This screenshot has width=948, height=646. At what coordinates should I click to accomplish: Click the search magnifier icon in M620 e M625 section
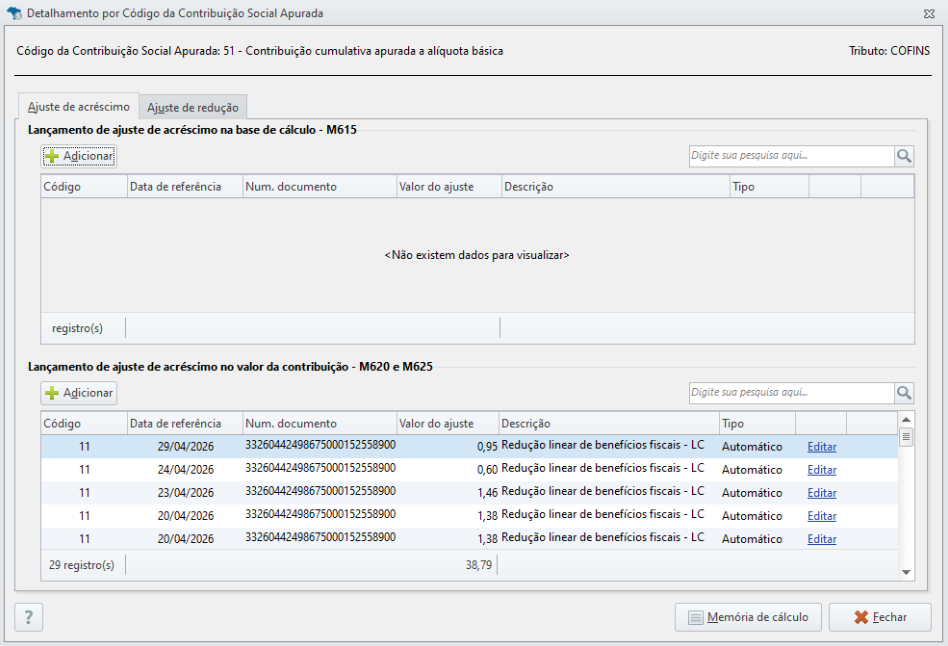point(904,393)
